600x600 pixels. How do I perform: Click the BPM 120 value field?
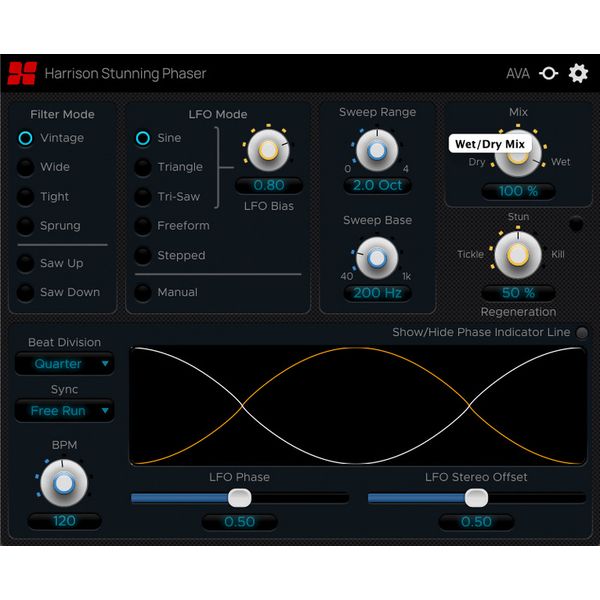coord(64,521)
